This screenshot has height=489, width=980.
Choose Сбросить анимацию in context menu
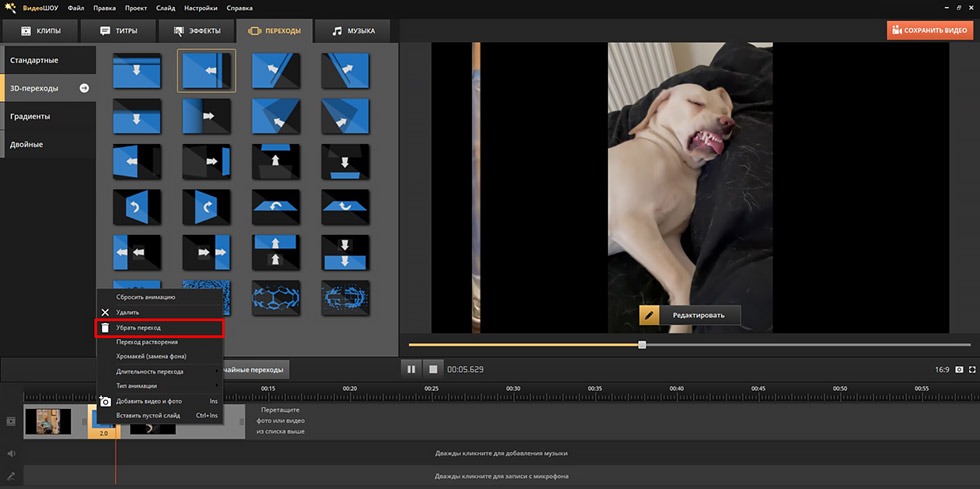[x=159, y=297]
